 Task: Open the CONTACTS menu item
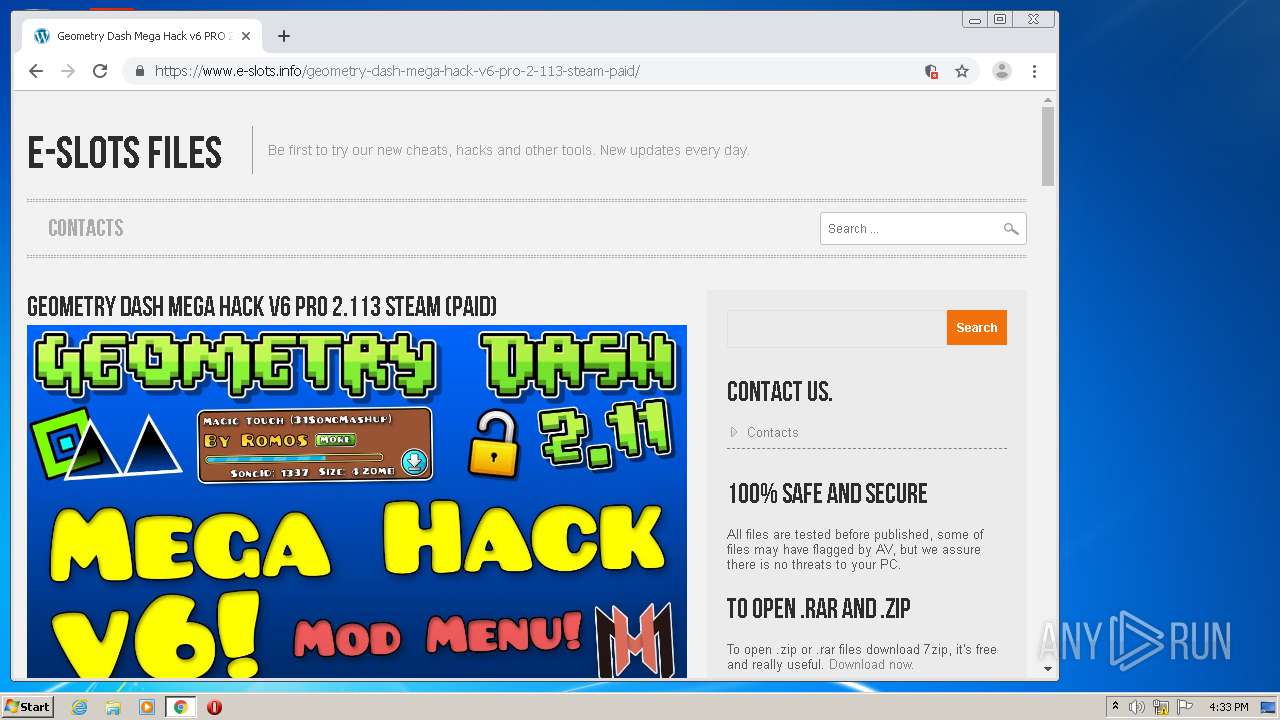point(86,228)
